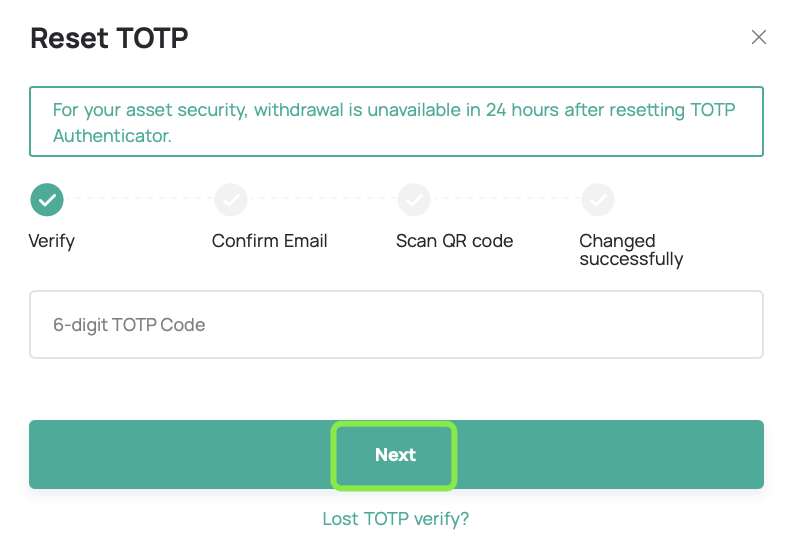Screen dimensions: 790x556
Task: Click the green Verify step checkmark icon
Action: [47, 200]
